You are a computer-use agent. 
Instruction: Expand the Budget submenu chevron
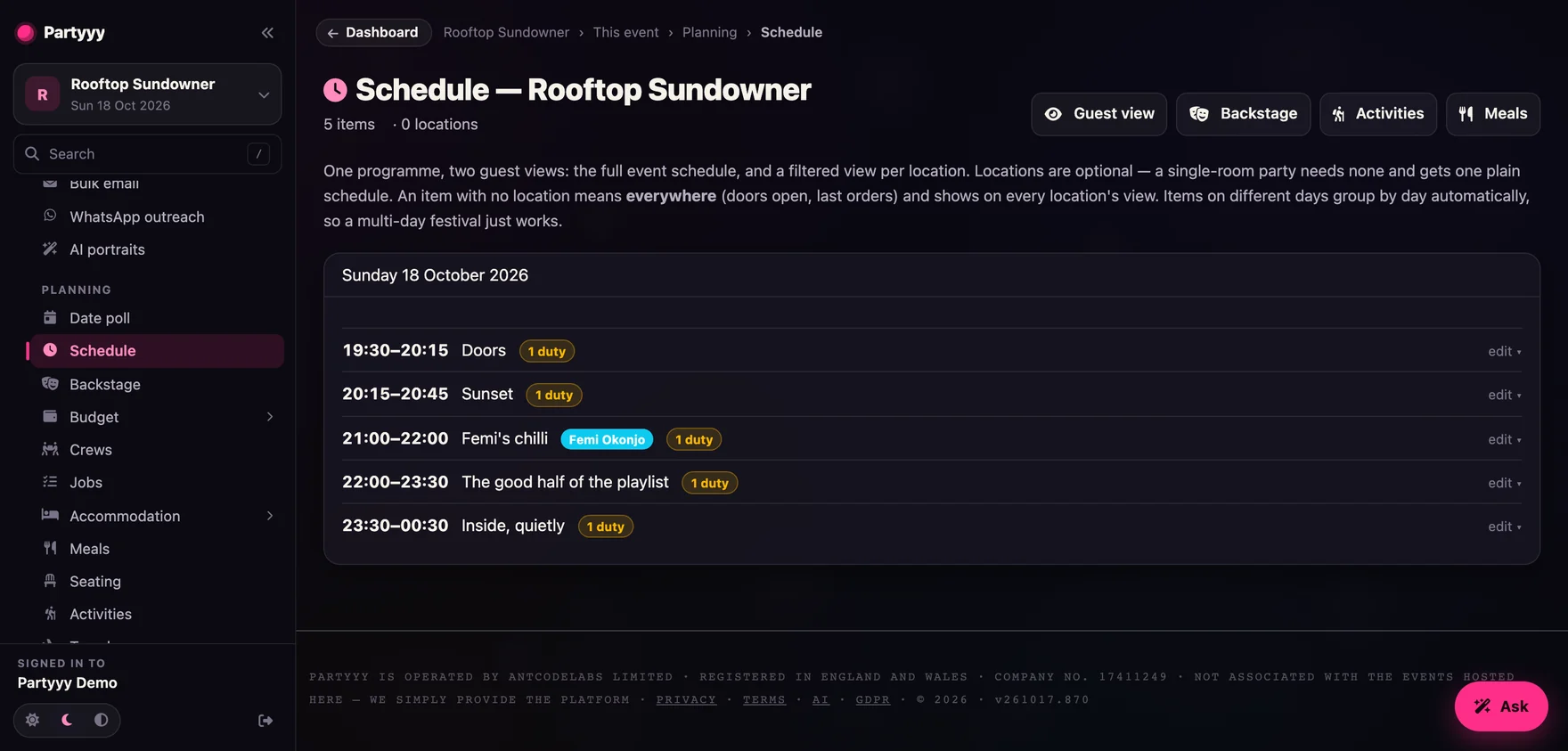click(x=269, y=417)
